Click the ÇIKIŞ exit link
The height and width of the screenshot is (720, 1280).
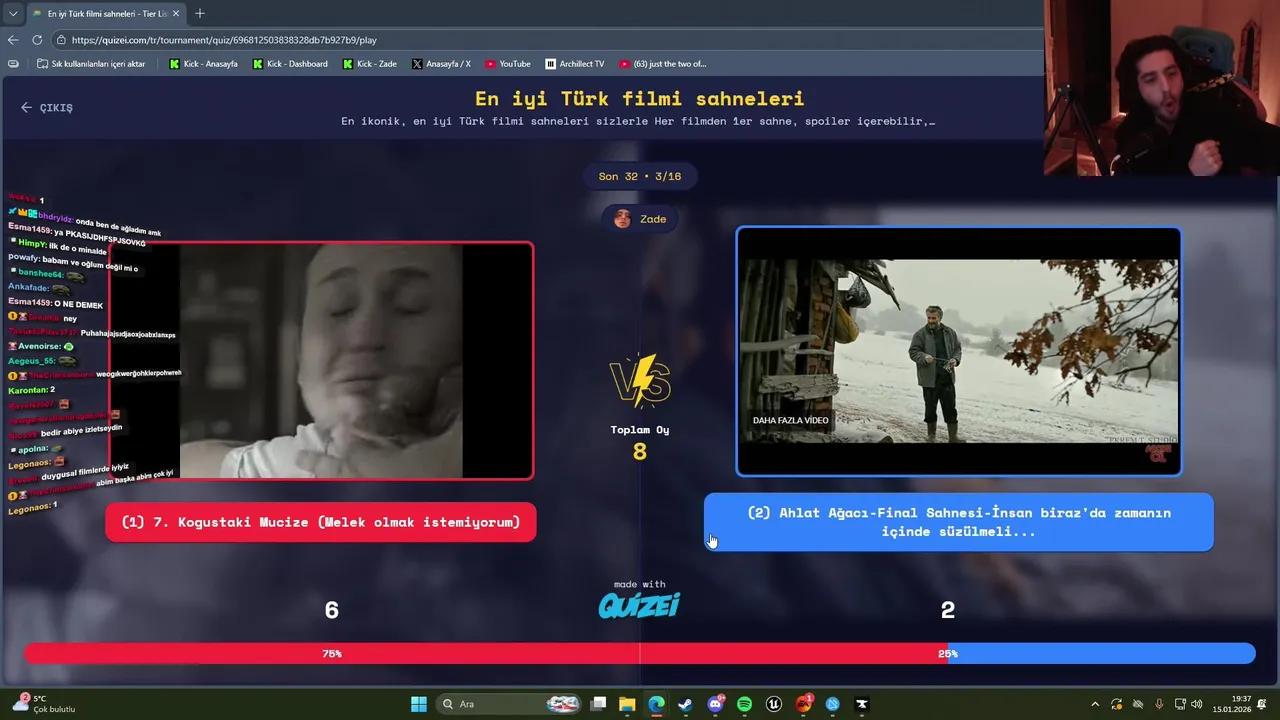[x=47, y=107]
